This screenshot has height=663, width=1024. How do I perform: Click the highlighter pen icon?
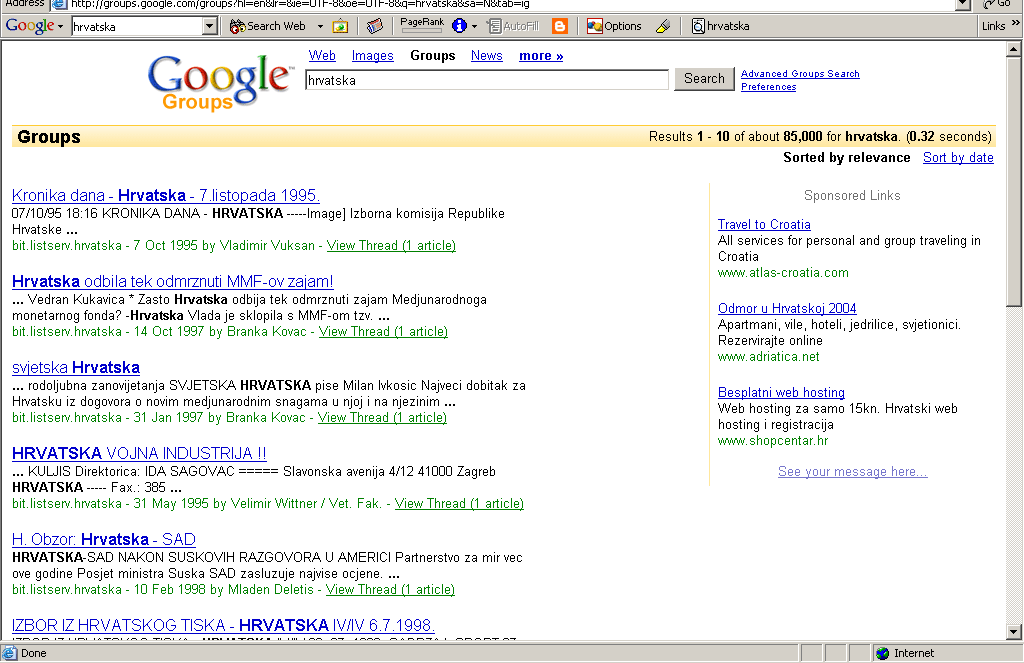pyautogui.click(x=663, y=26)
